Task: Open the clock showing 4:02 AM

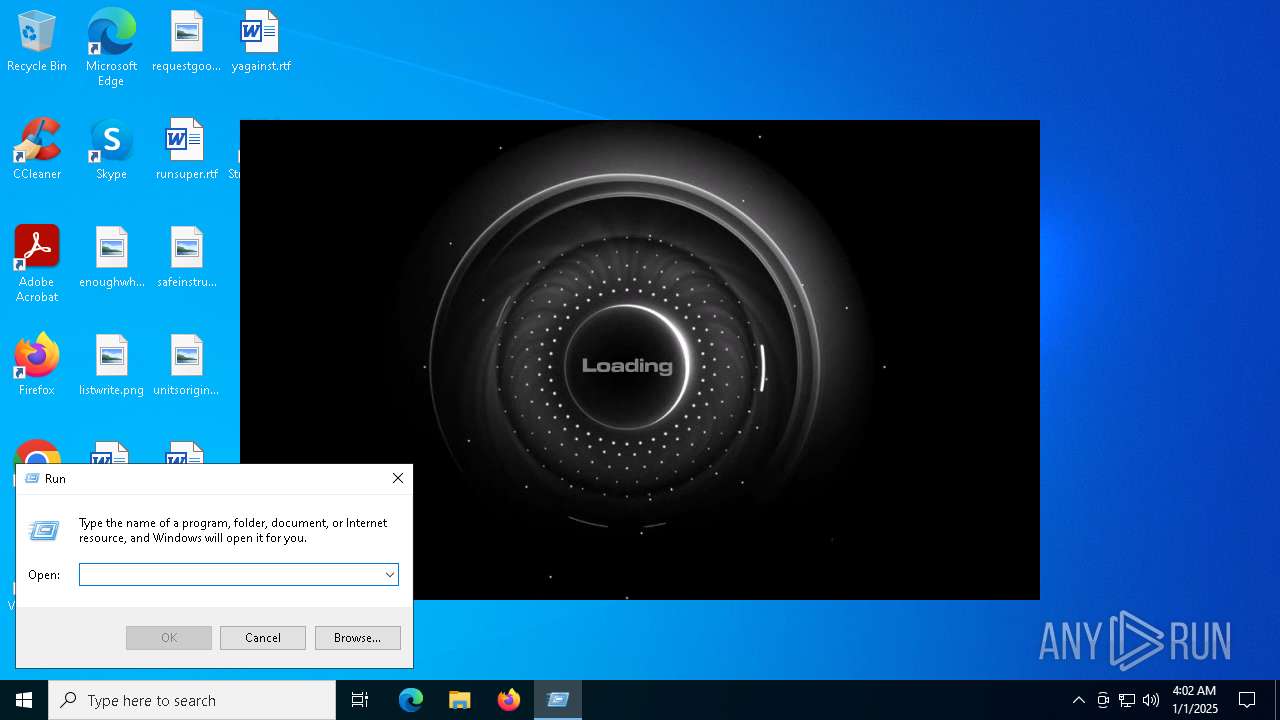Action: click(x=1195, y=700)
